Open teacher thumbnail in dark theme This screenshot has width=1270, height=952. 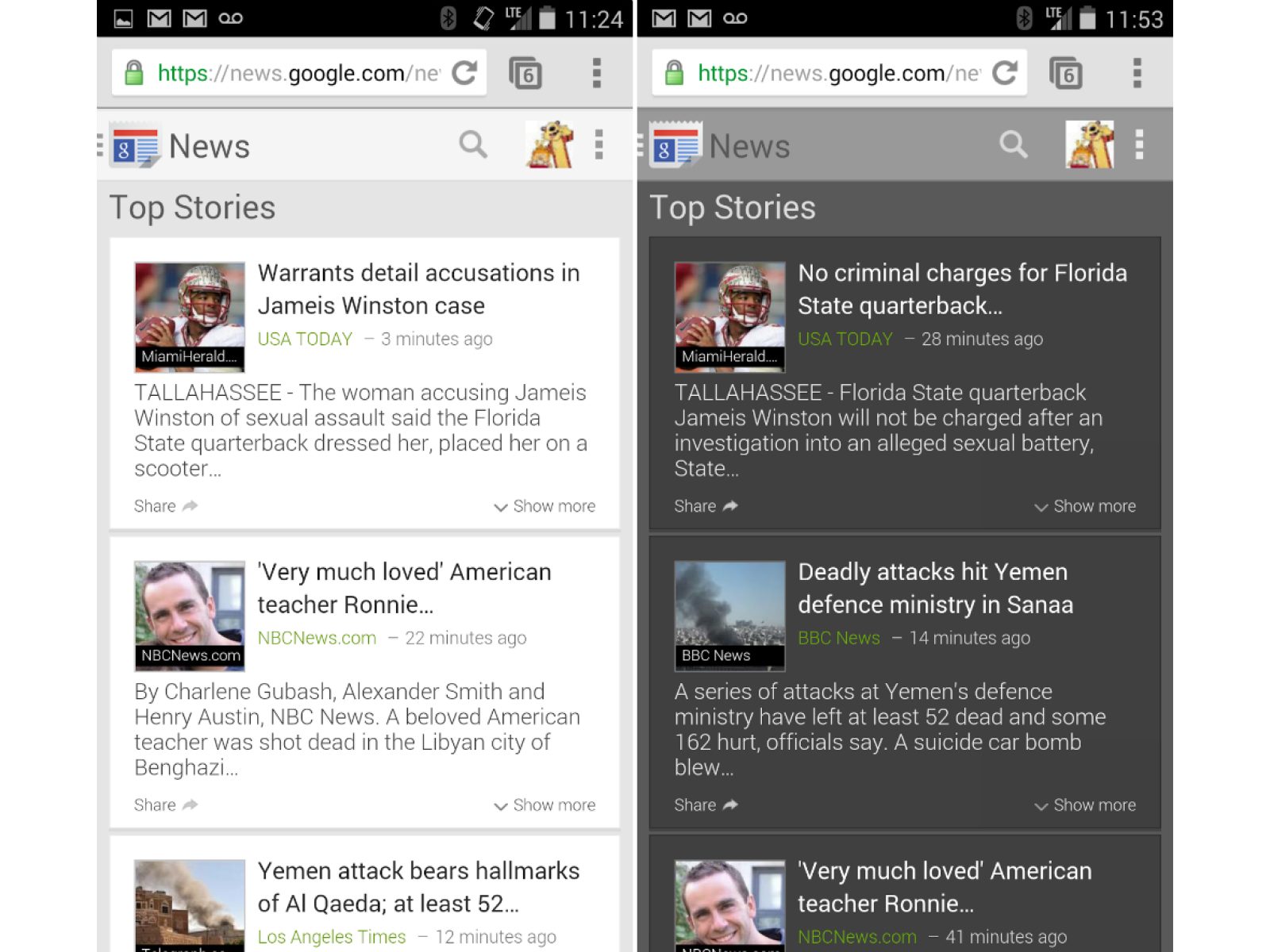point(729,906)
